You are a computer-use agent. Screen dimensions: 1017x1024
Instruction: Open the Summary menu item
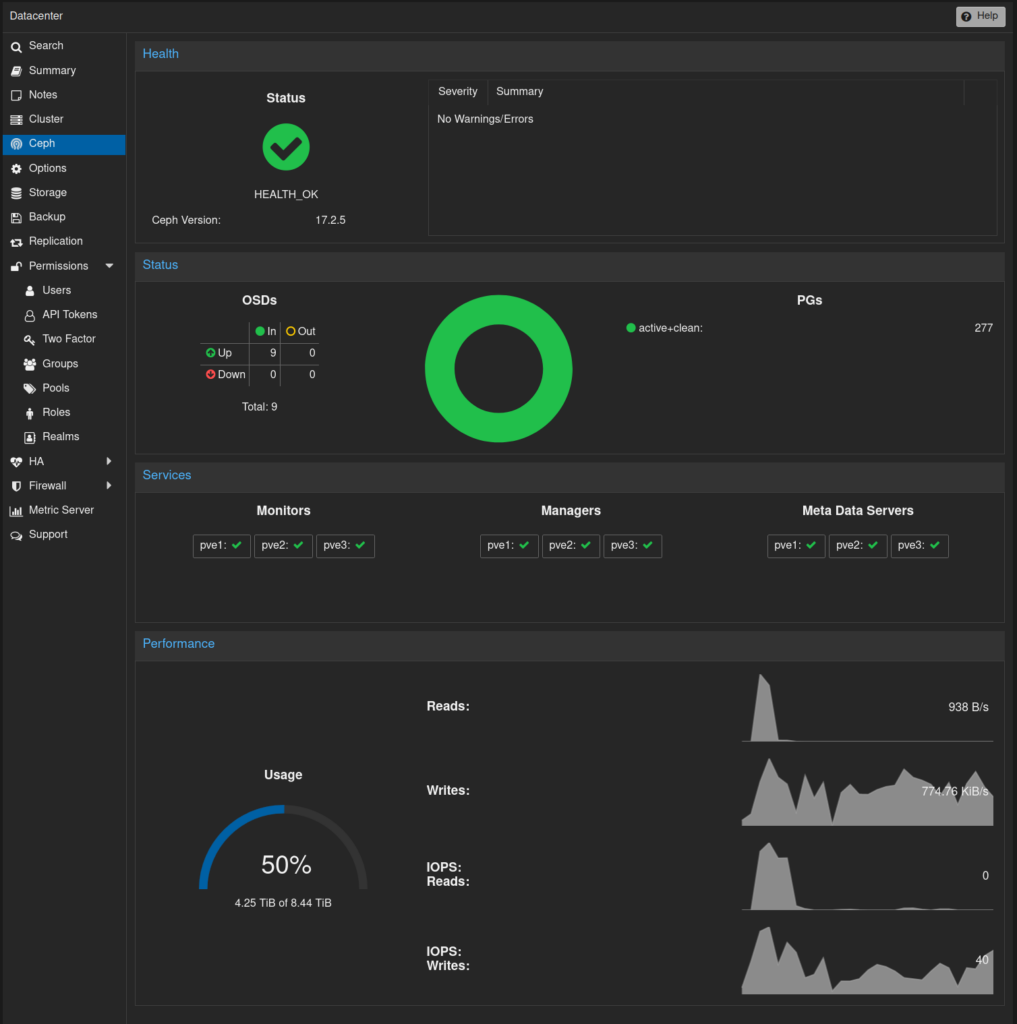coord(64,71)
